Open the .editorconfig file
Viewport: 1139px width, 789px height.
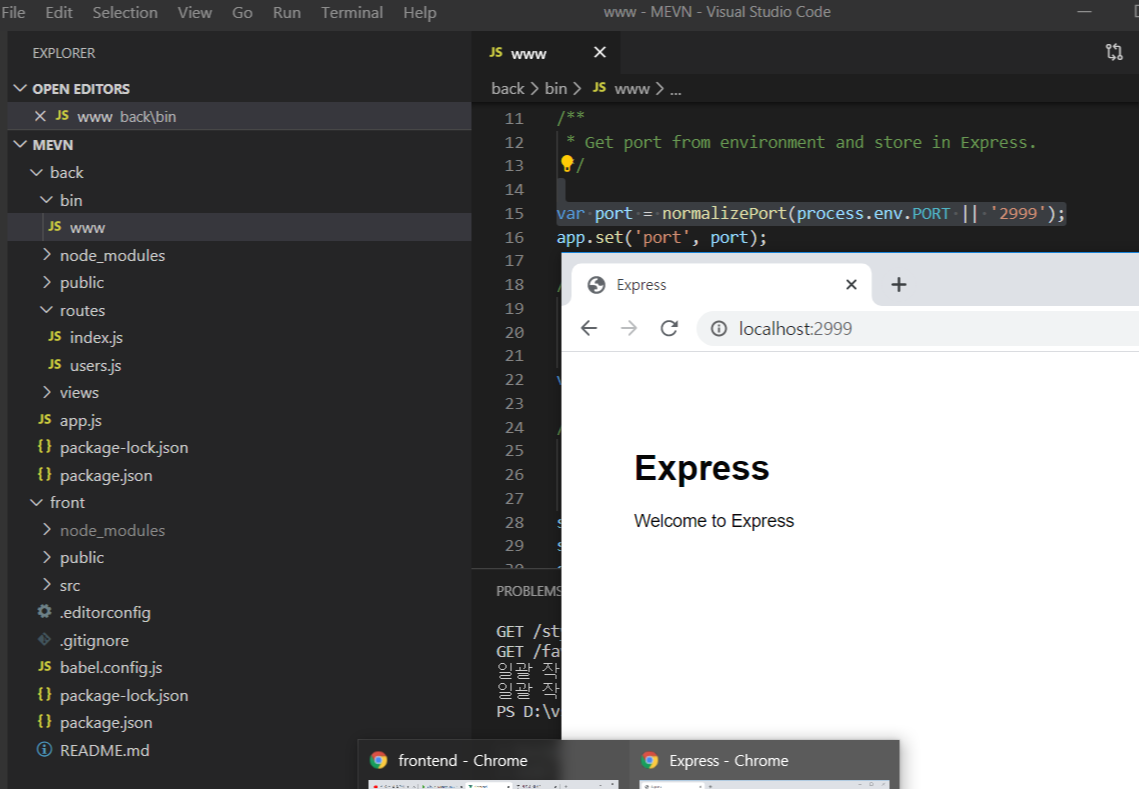tap(239, 612)
